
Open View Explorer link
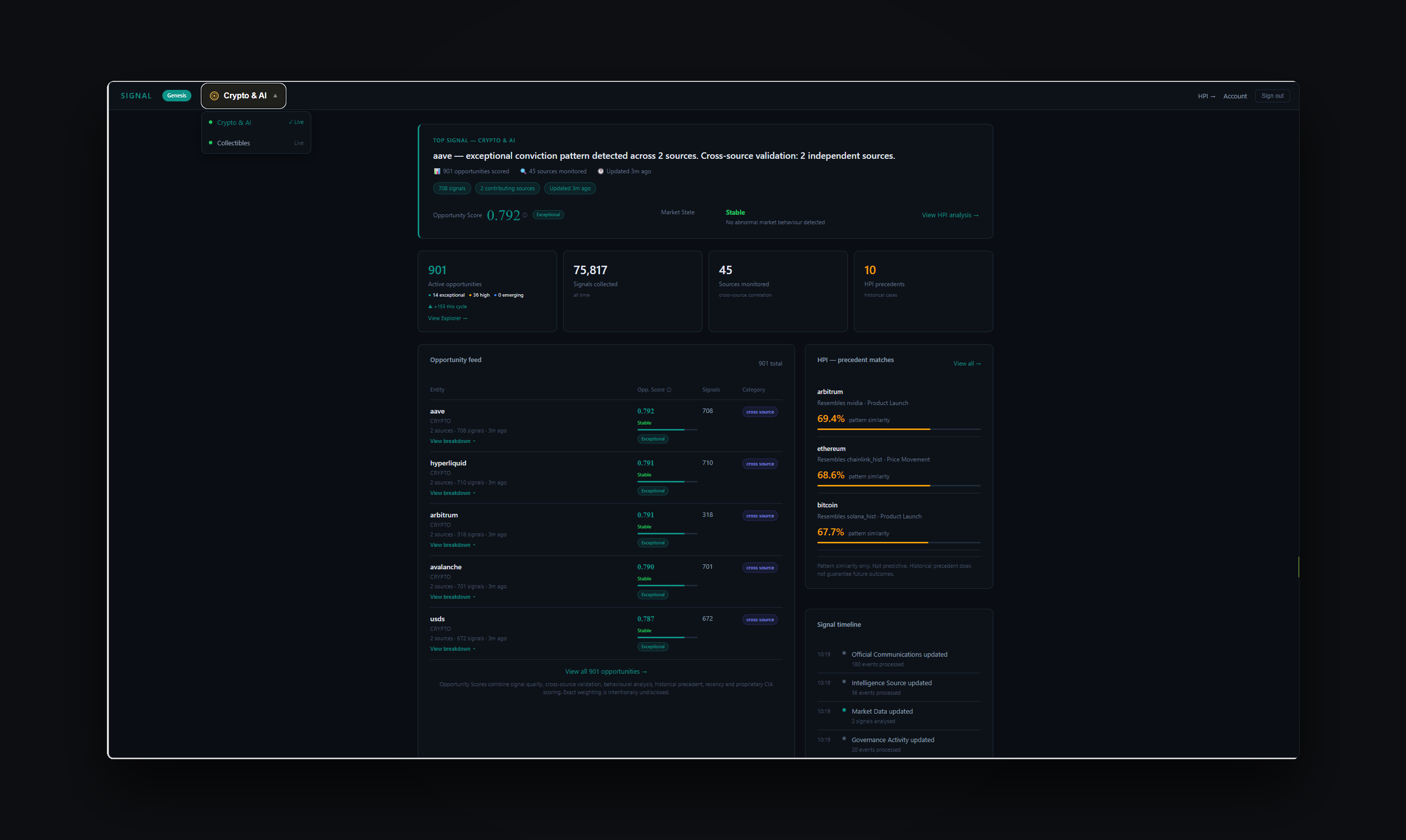(x=447, y=319)
